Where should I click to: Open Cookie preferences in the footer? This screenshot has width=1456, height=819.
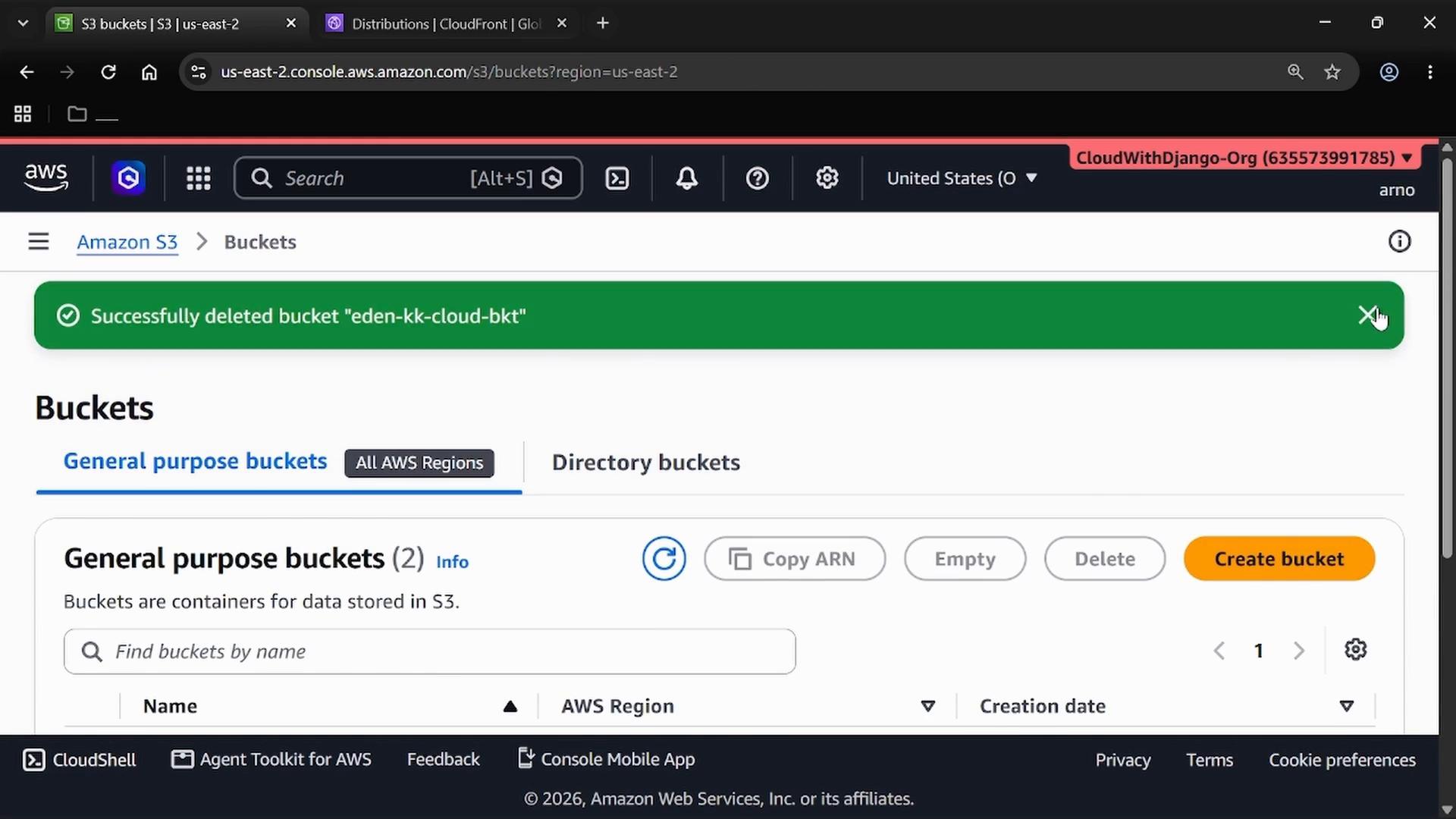(x=1342, y=760)
